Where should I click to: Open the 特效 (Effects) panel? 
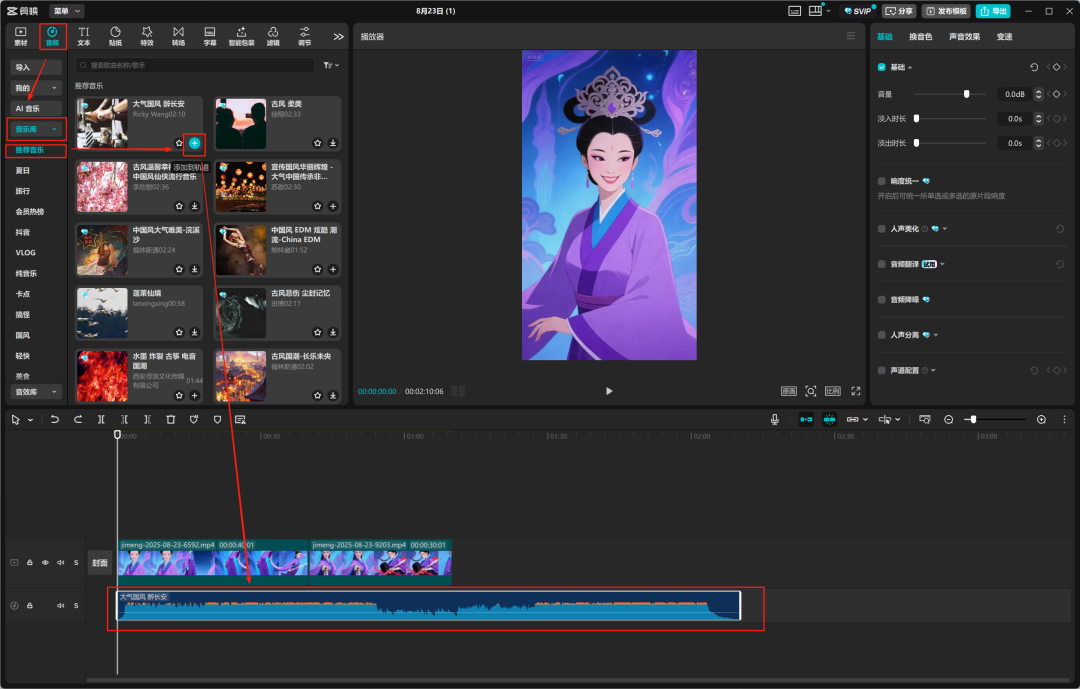coord(146,36)
